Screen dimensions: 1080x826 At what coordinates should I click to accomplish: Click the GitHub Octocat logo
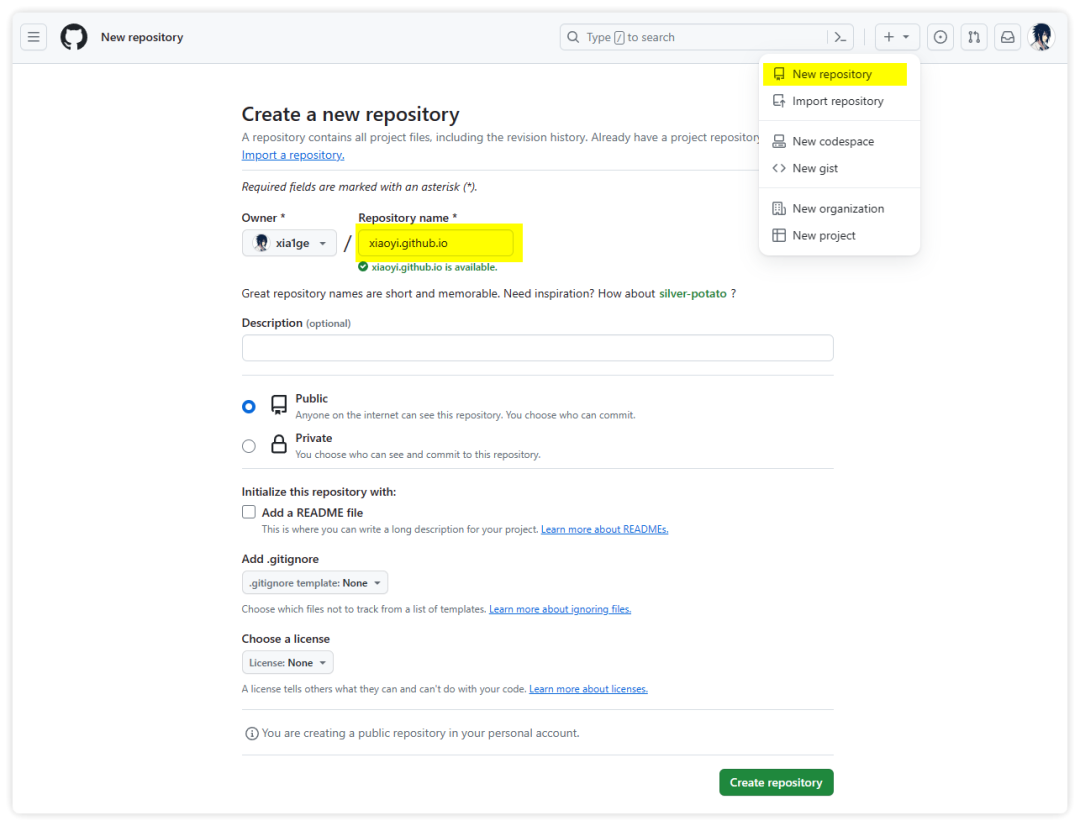pyautogui.click(x=74, y=37)
